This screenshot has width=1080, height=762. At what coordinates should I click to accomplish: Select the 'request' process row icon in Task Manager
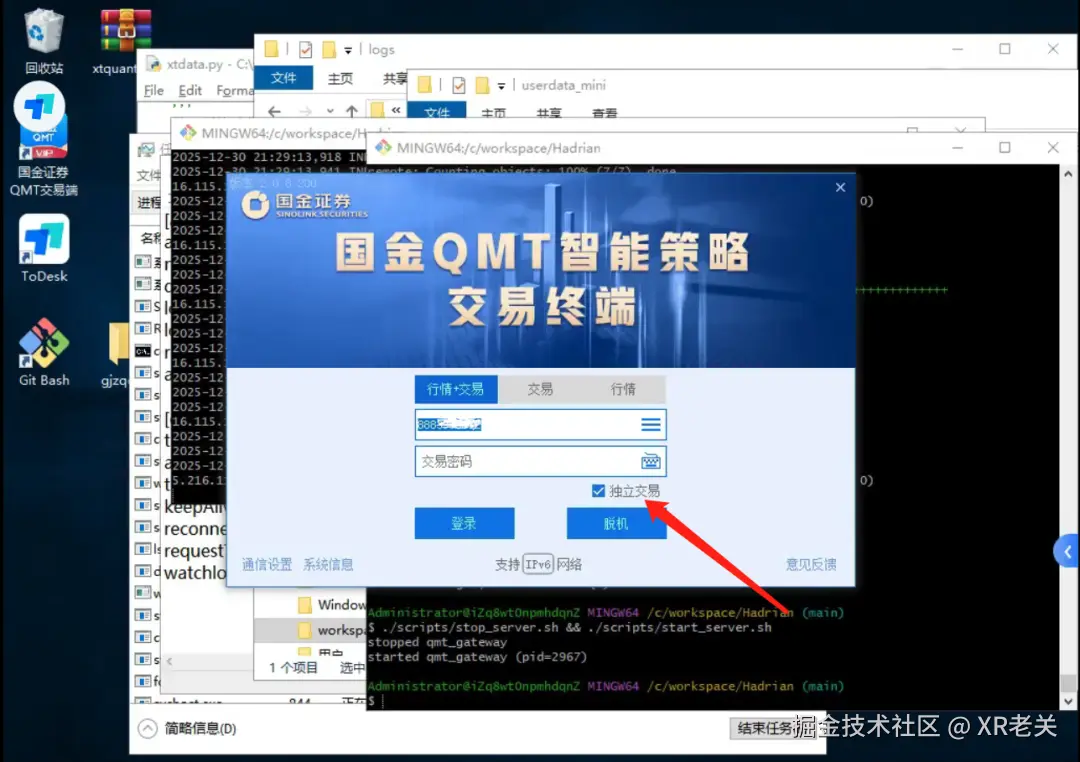tap(143, 549)
